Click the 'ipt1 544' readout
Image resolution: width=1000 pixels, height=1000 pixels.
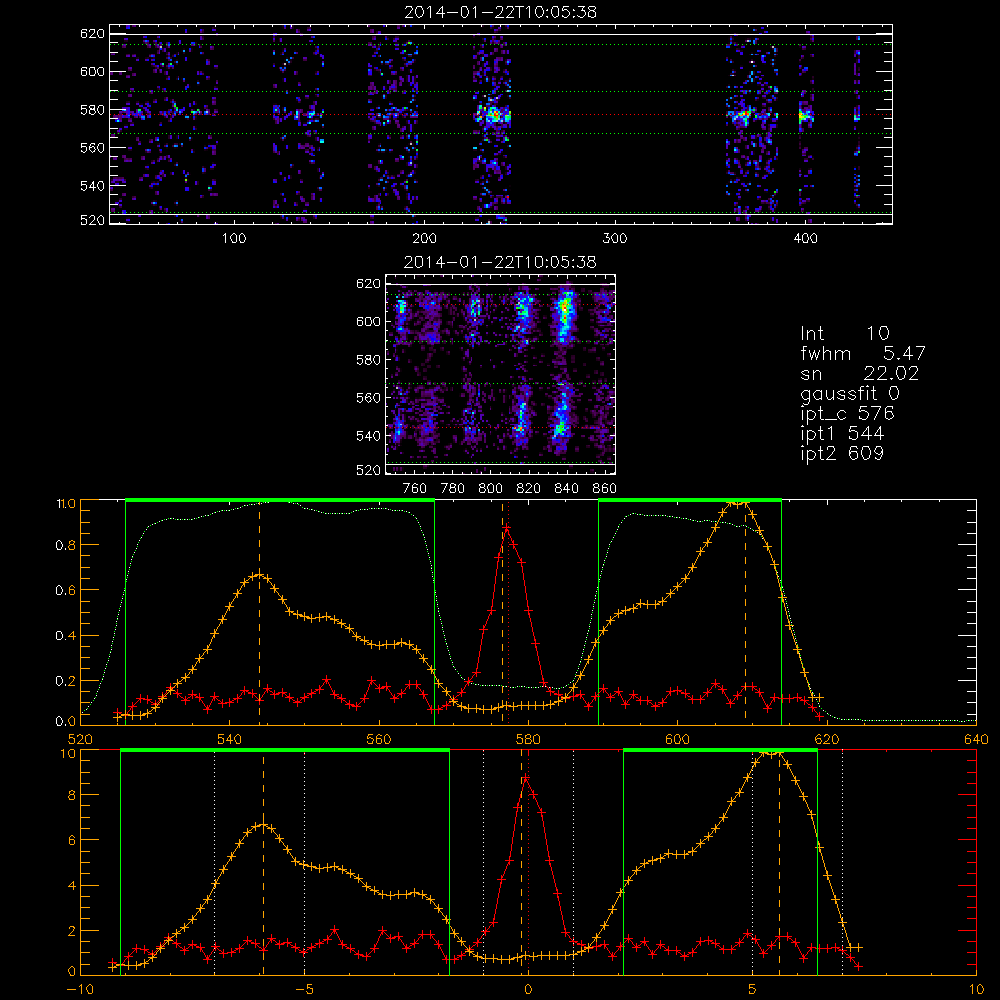(842, 434)
